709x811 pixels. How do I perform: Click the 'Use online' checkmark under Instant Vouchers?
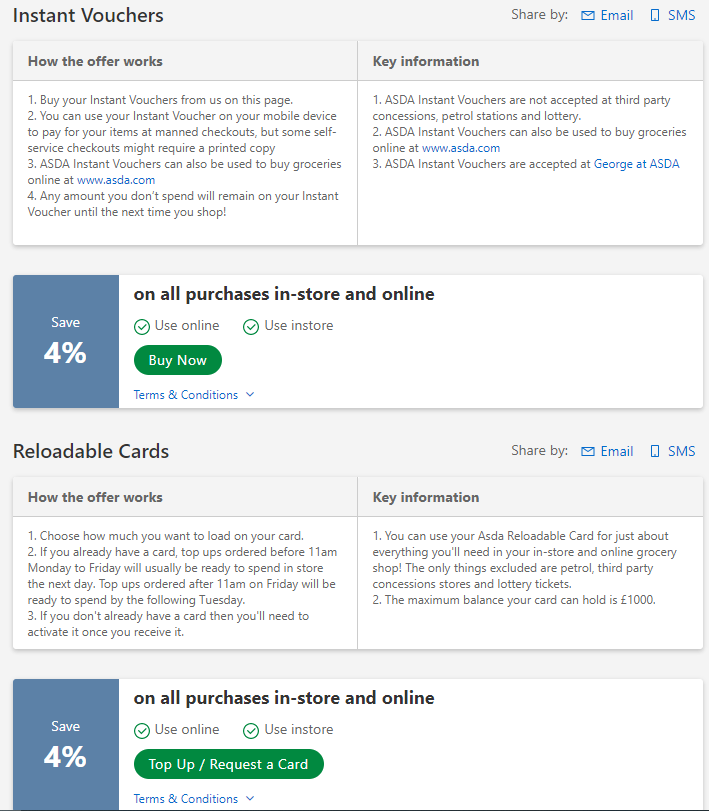[x=142, y=327]
